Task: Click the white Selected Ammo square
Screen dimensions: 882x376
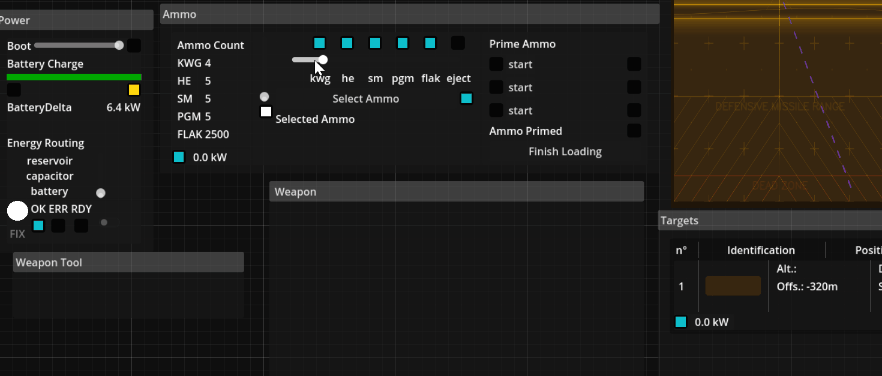Action: pyautogui.click(x=266, y=111)
